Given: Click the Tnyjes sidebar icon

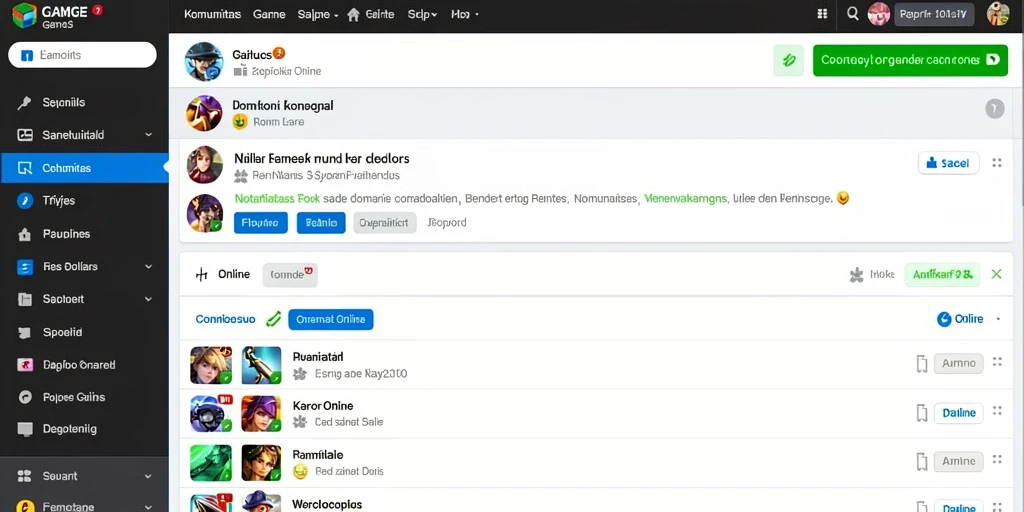Looking at the screenshot, I should (25, 200).
